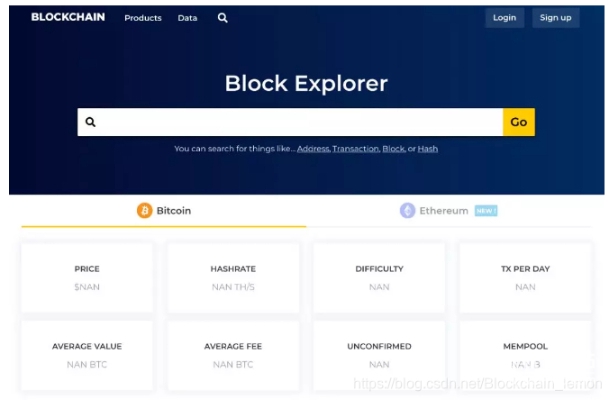610x400 pixels.
Task: Select the PRICE stat card
Action: [87, 277]
